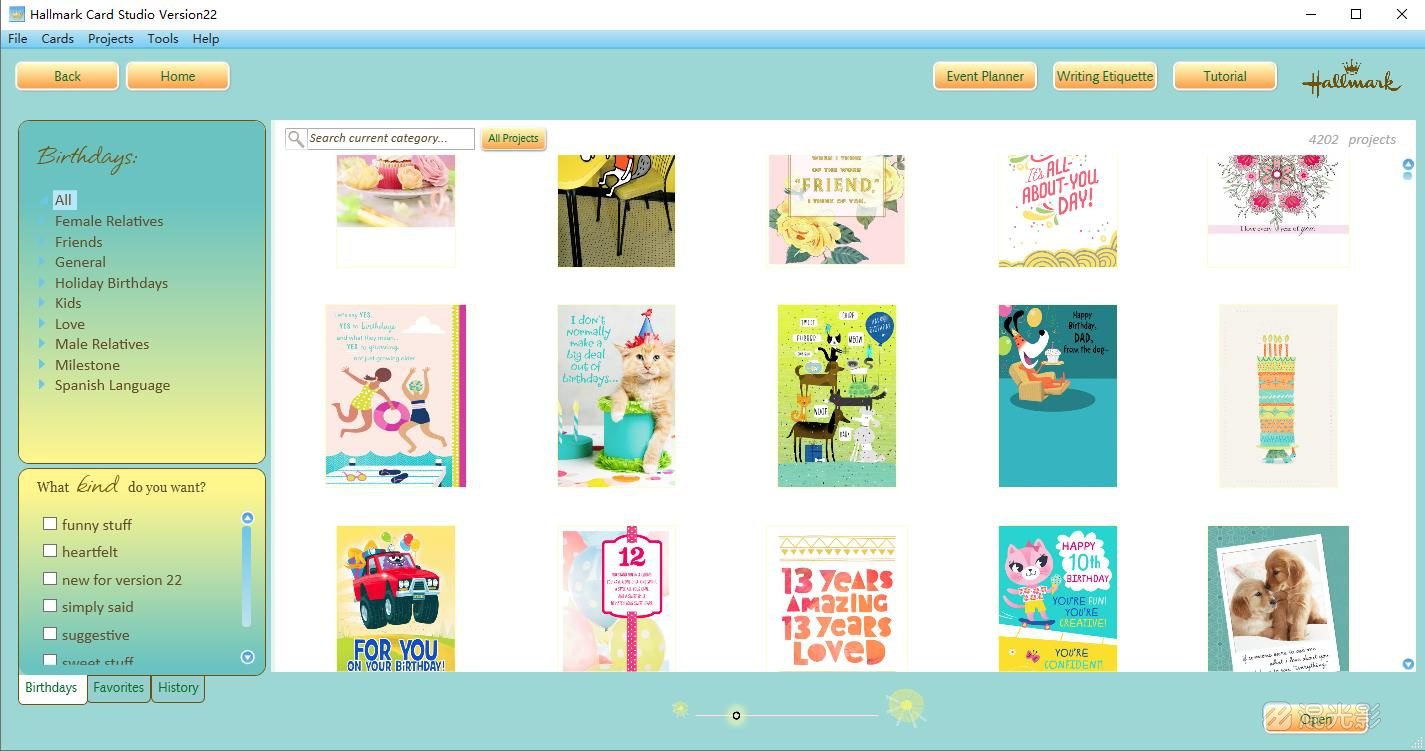This screenshot has width=1425, height=751.
Task: Click the small sun icon to shrink thumbnails
Action: 680,709
